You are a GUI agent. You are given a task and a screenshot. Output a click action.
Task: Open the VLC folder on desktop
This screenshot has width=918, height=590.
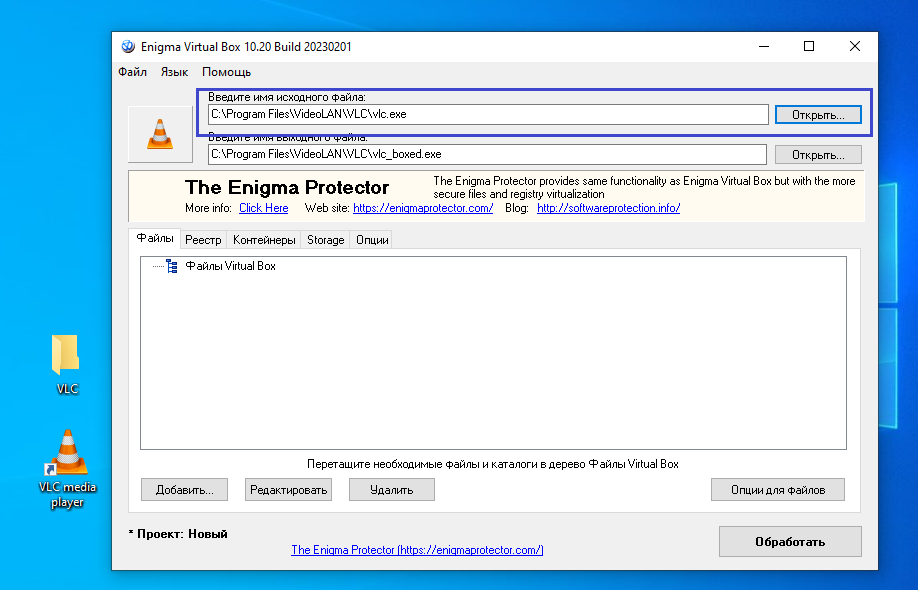point(66,363)
